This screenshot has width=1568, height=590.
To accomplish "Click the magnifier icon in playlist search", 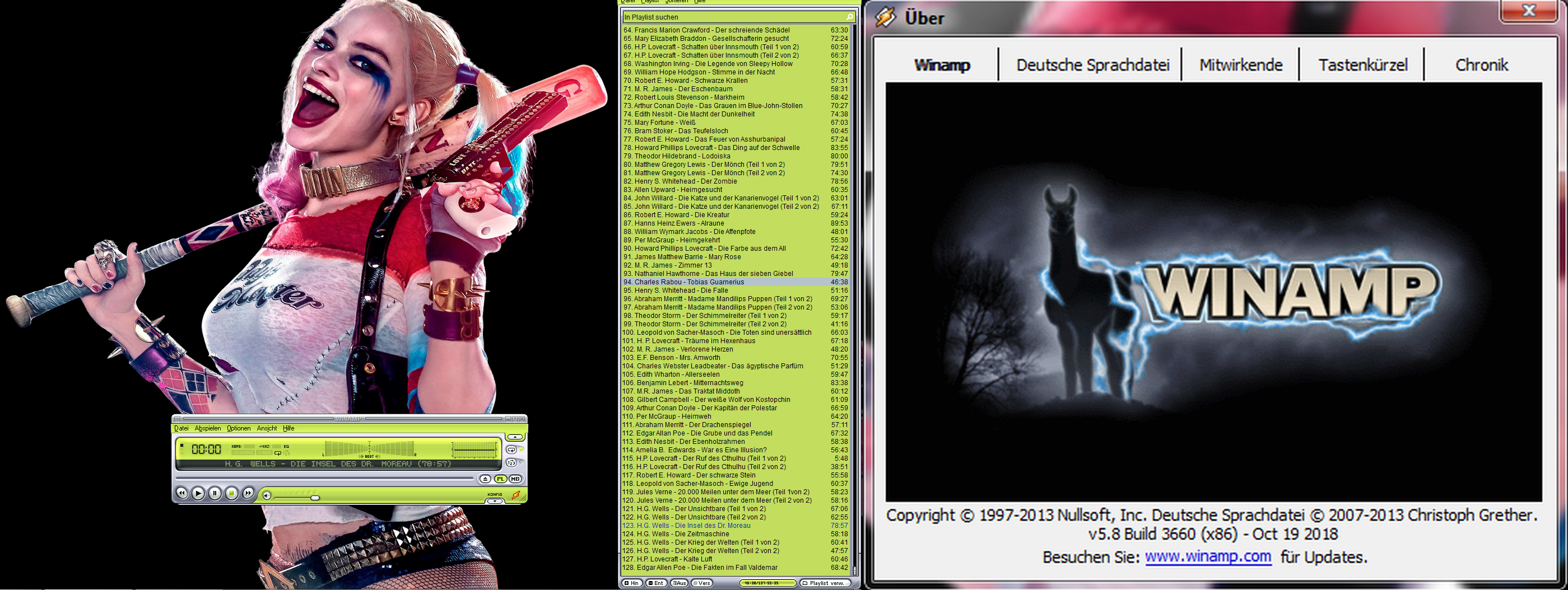I will pyautogui.click(x=850, y=17).
